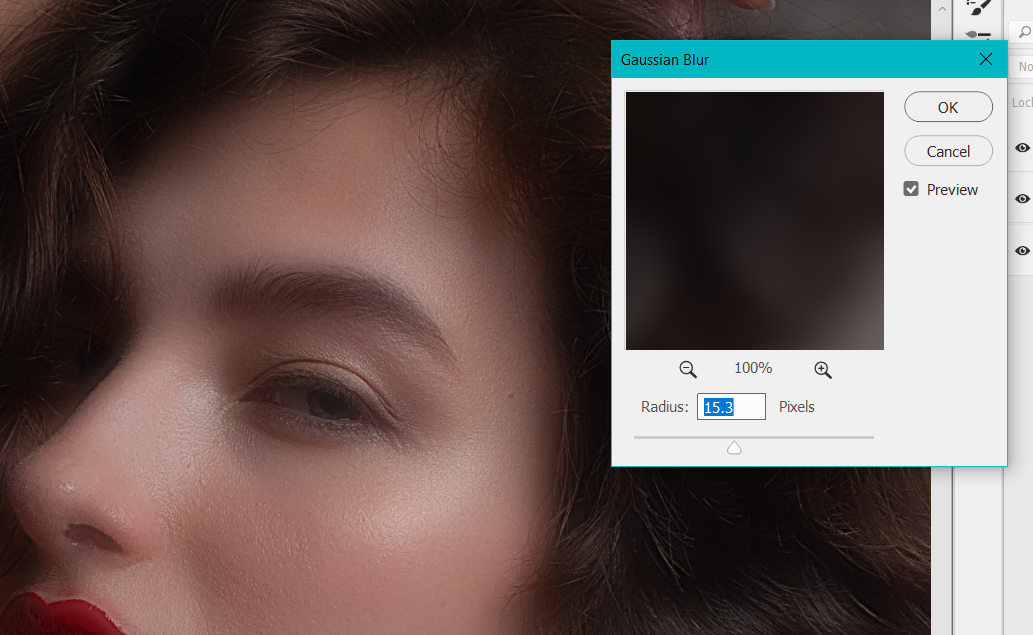The width and height of the screenshot is (1033, 635).
Task: Click the canvas scrollbar up arrow
Action: [942, 9]
